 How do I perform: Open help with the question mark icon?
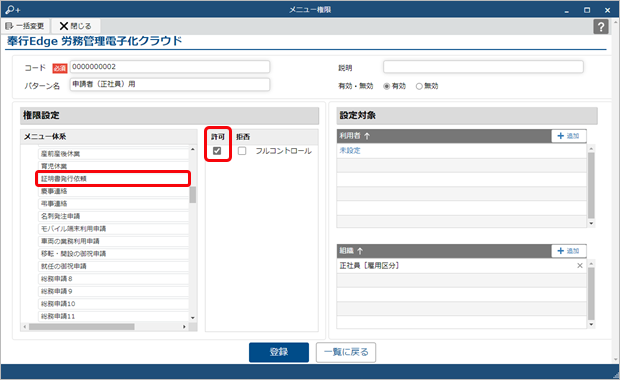[x=601, y=26]
